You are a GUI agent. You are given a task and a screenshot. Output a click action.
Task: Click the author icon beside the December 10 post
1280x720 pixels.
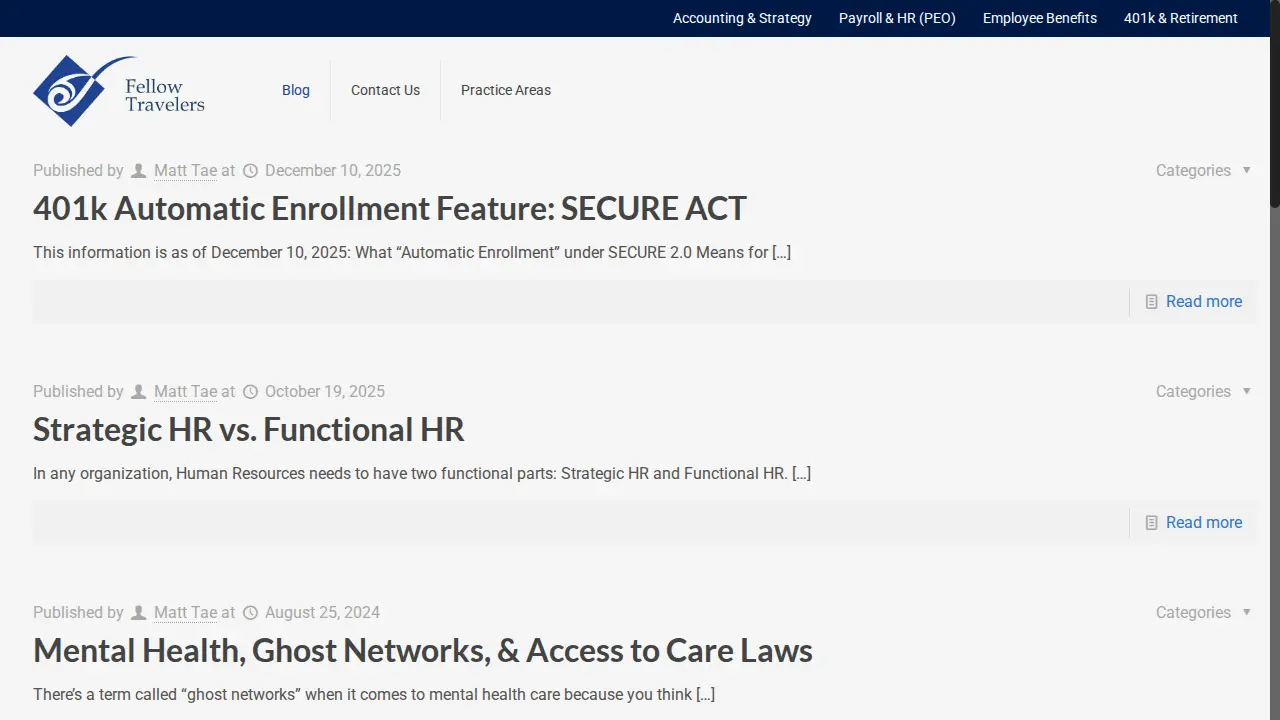pos(139,171)
